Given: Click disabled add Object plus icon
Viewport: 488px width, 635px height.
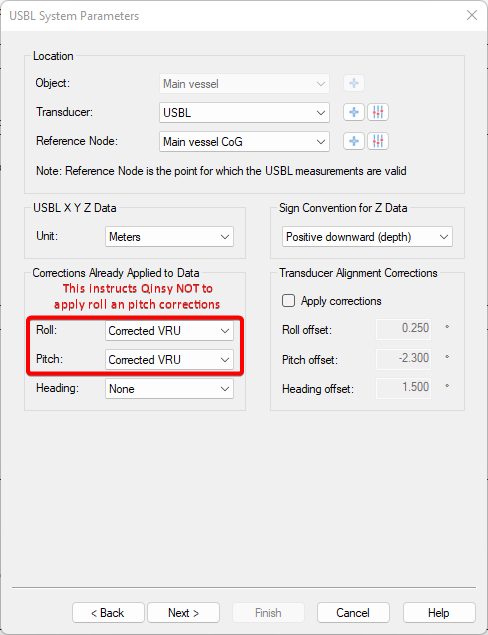Looking at the screenshot, I should [354, 83].
